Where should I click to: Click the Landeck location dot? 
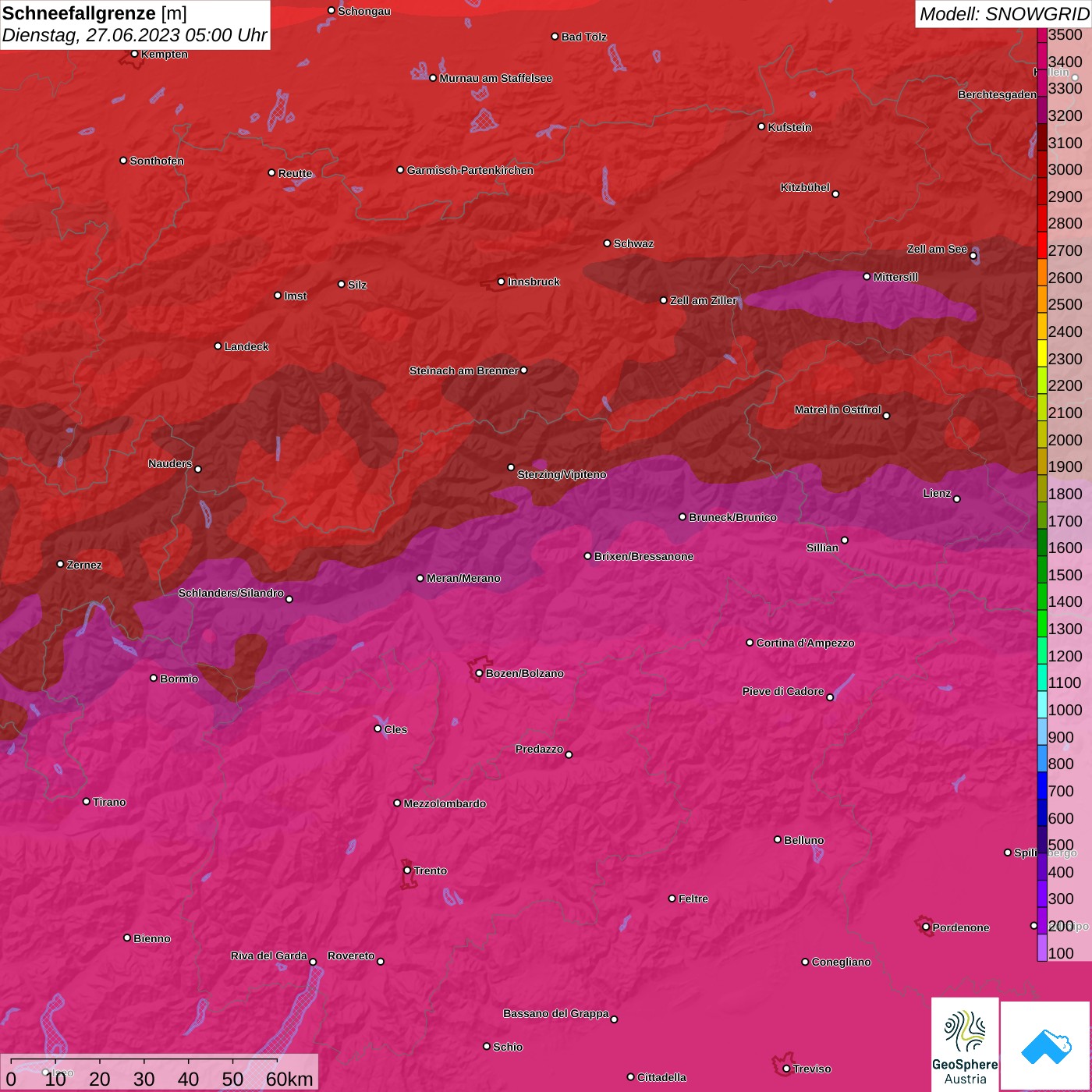(218, 346)
